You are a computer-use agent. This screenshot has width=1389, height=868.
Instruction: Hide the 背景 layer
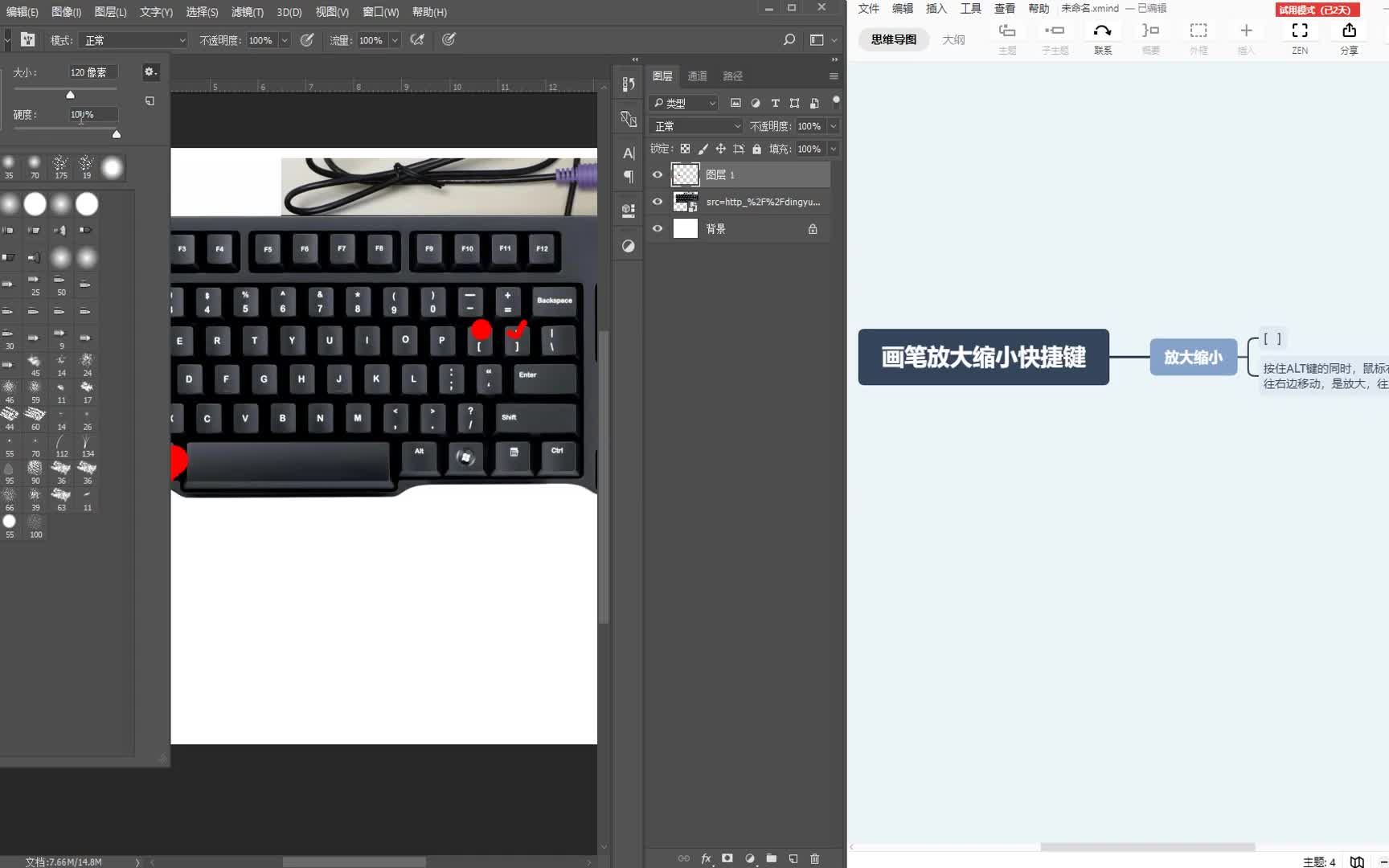point(657,228)
